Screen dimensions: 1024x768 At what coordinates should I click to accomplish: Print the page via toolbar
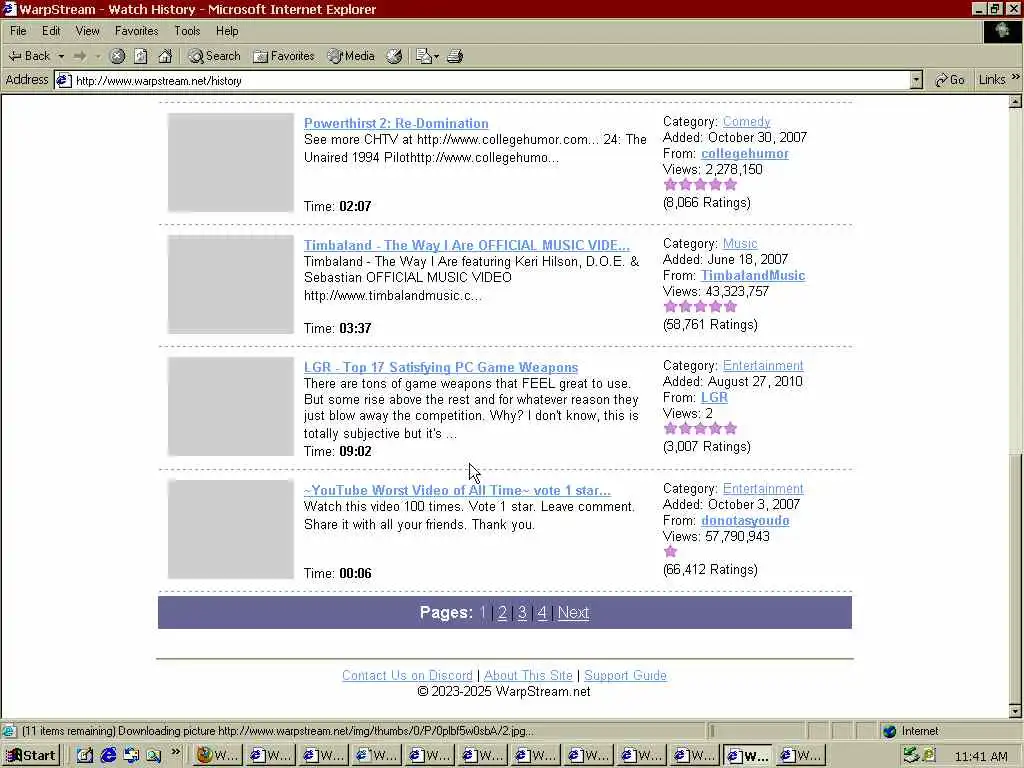[455, 56]
